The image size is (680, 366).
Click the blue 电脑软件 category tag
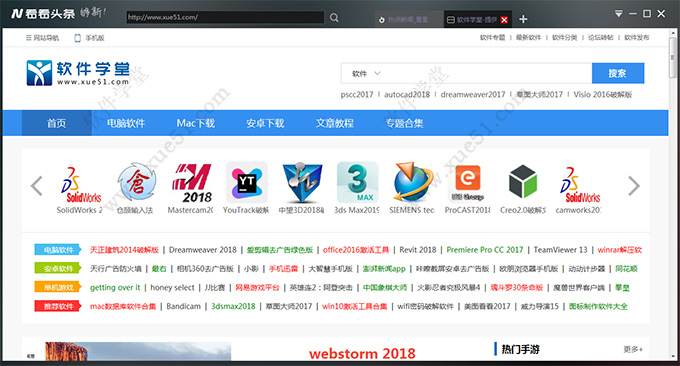coord(58,250)
